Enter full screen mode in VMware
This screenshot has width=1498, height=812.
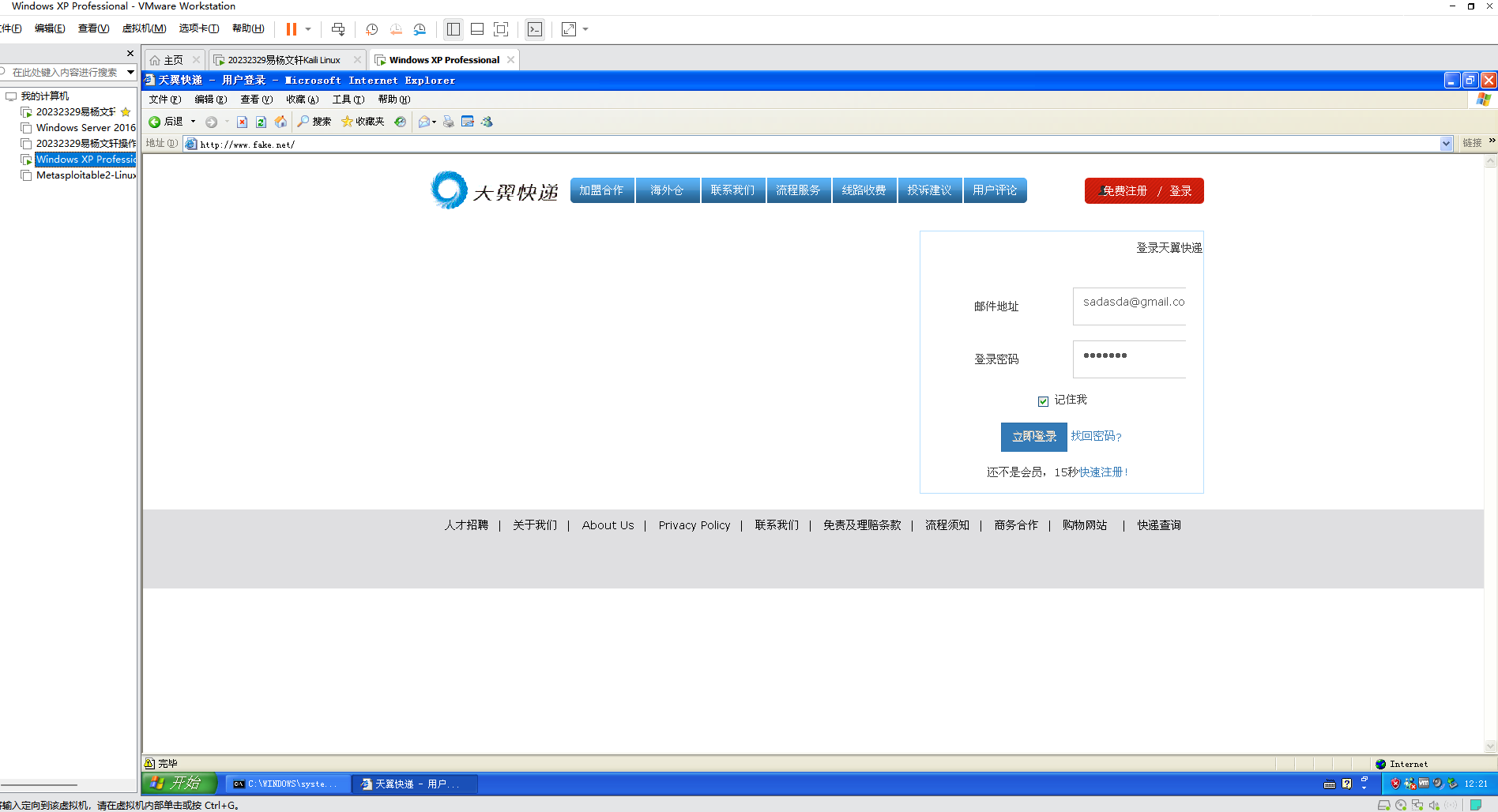click(501, 29)
